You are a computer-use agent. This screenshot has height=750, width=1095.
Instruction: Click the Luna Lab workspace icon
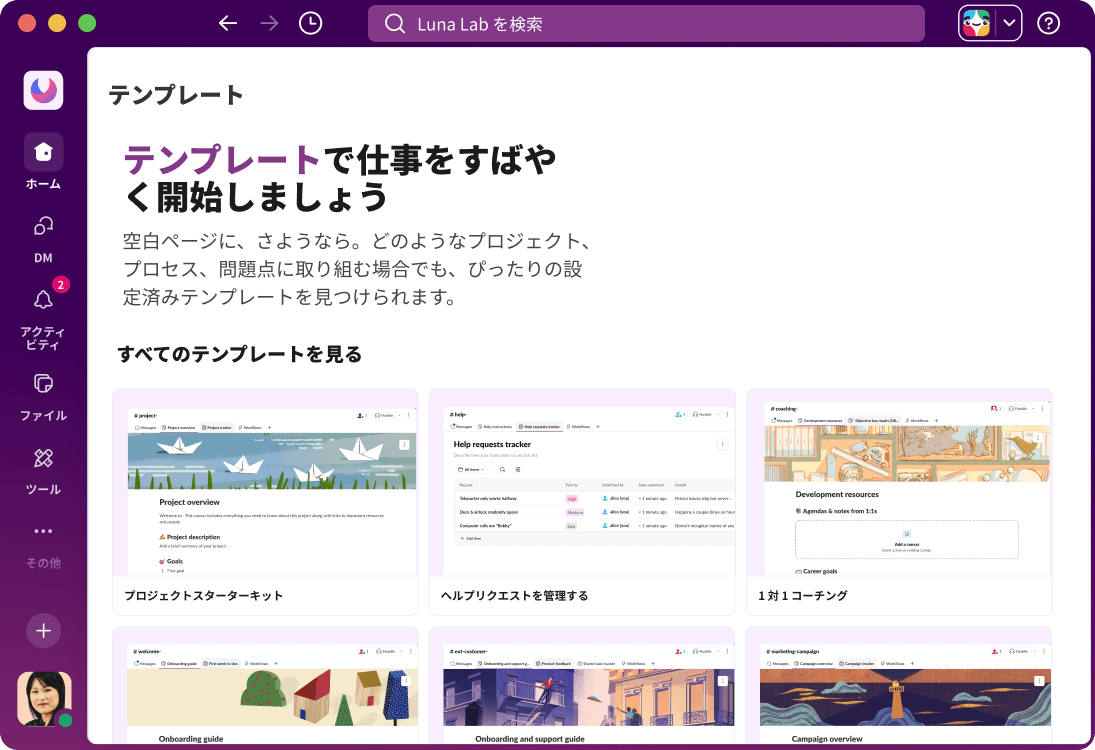[43, 90]
